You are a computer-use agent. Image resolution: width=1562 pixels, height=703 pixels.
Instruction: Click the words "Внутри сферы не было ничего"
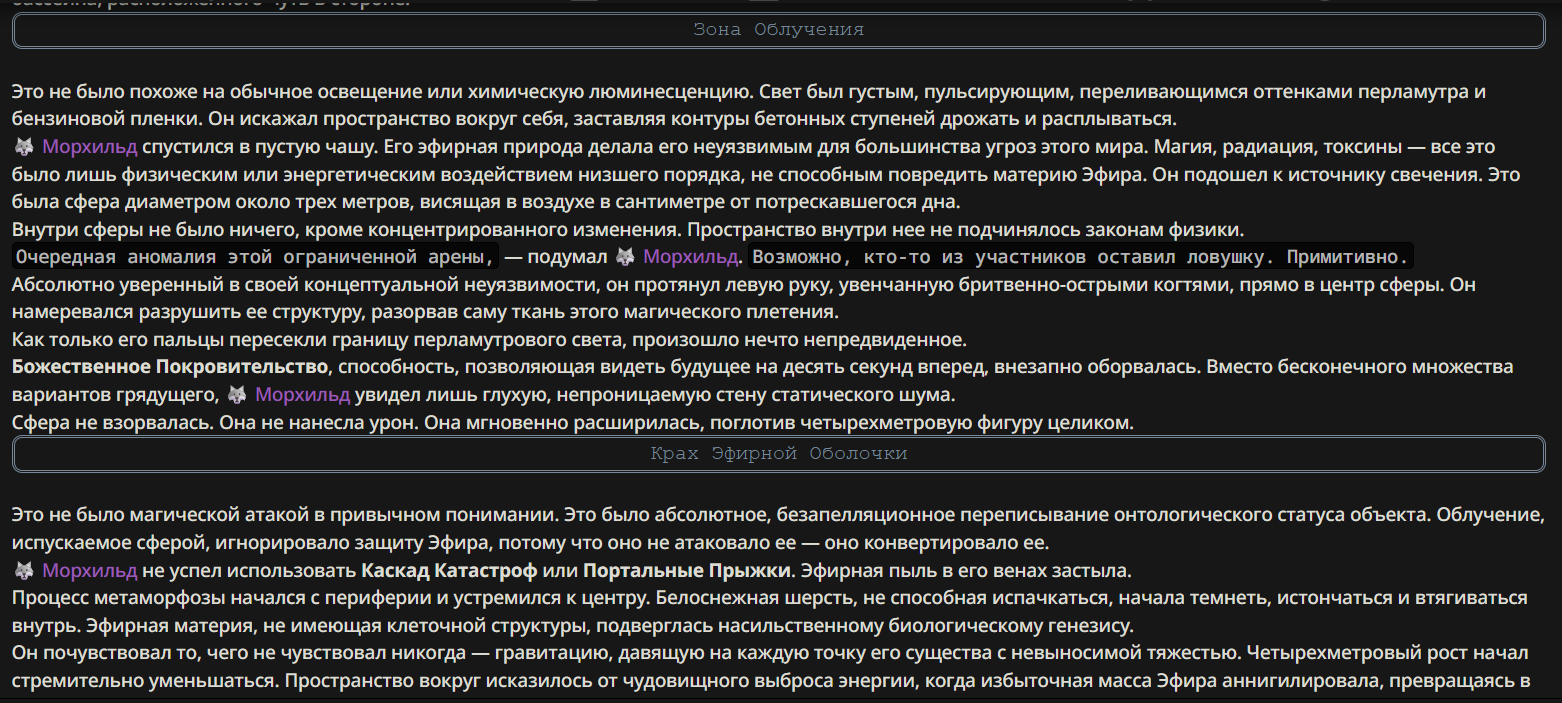(x=156, y=230)
